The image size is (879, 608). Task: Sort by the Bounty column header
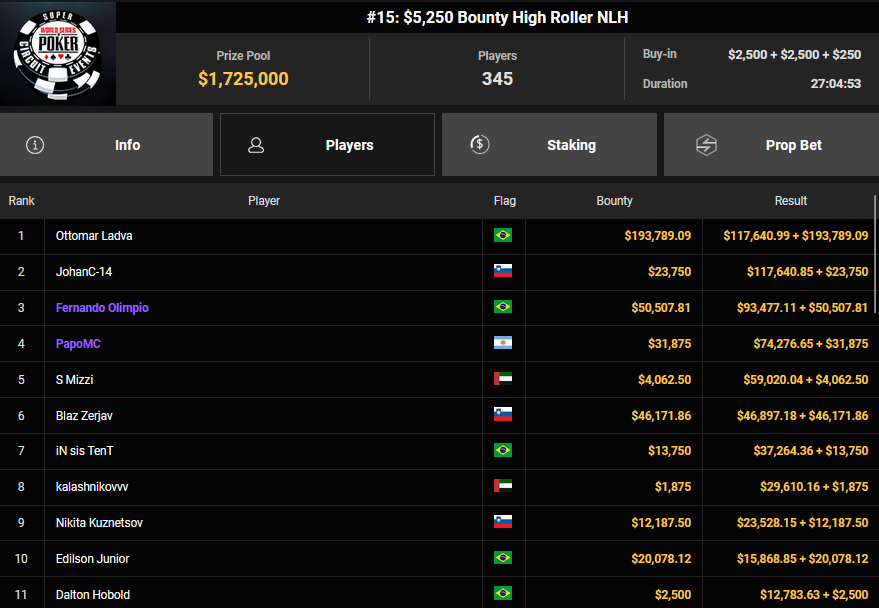pyautogui.click(x=614, y=201)
